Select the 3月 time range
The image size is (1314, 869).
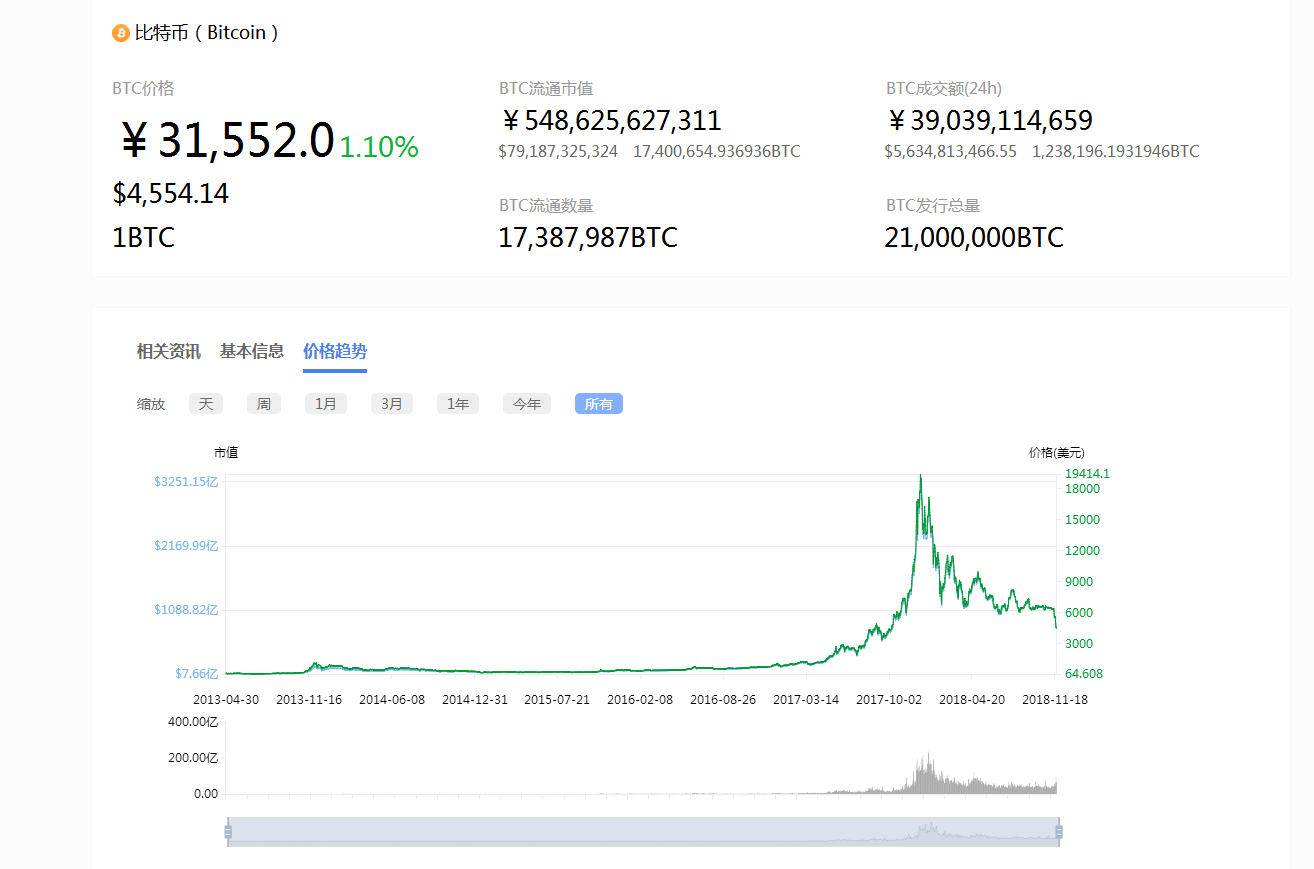click(391, 403)
